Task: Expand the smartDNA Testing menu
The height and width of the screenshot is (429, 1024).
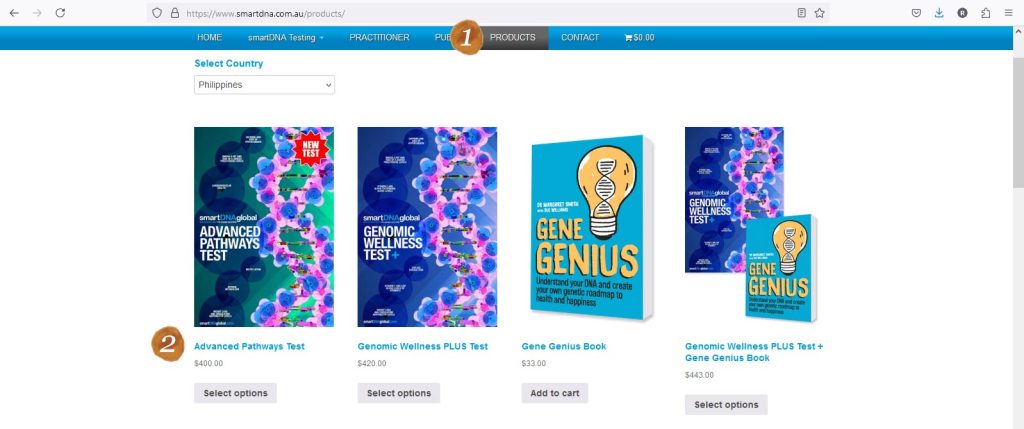Action: (x=286, y=38)
